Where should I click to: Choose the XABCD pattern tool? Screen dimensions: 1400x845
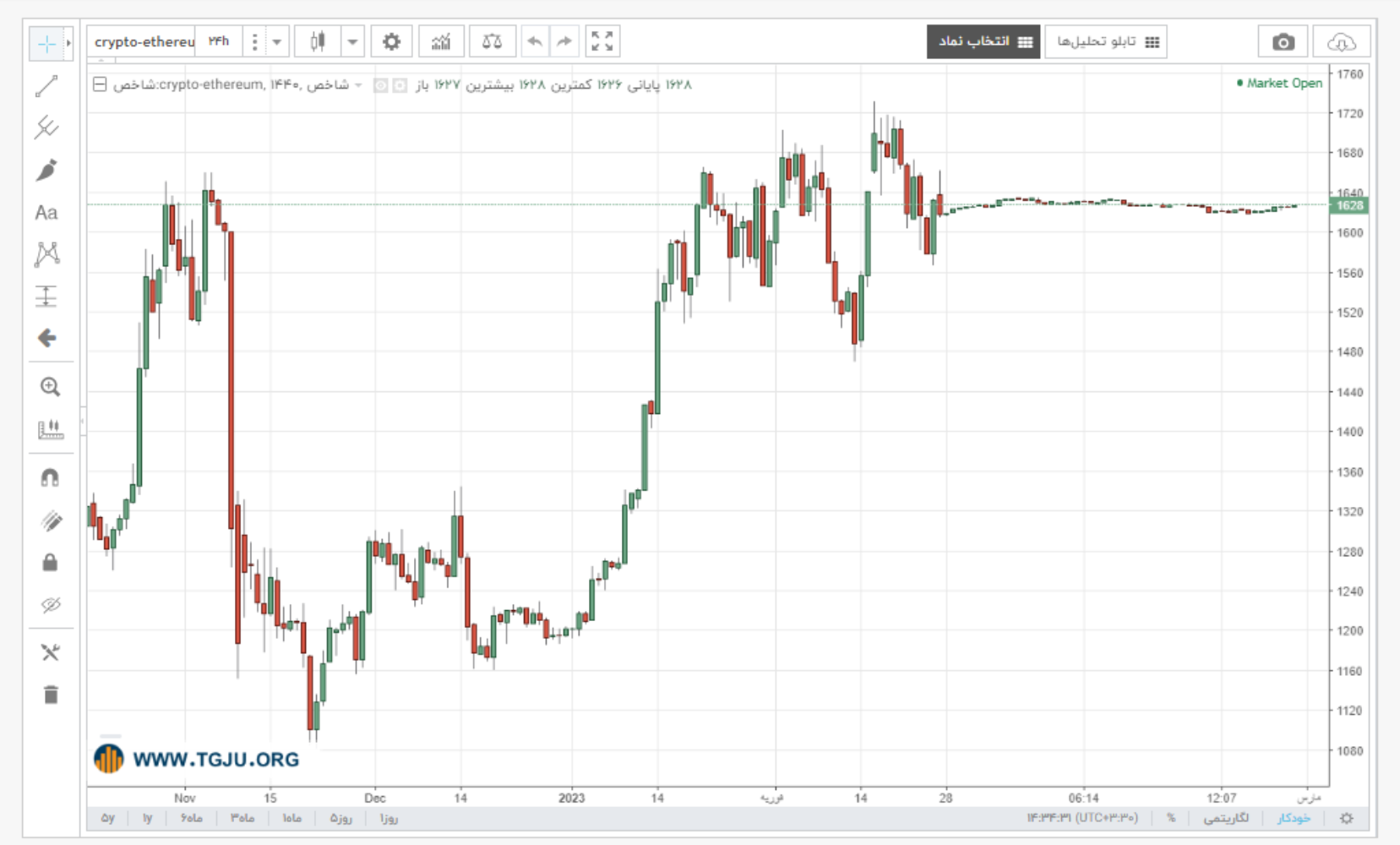[x=46, y=254]
